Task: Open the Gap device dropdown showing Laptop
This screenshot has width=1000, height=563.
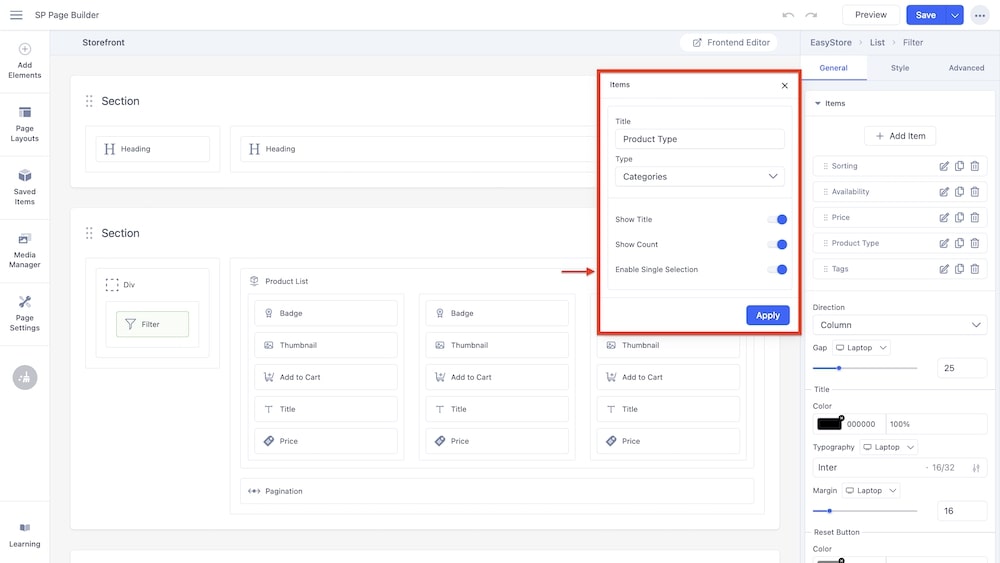Action: coord(861,348)
